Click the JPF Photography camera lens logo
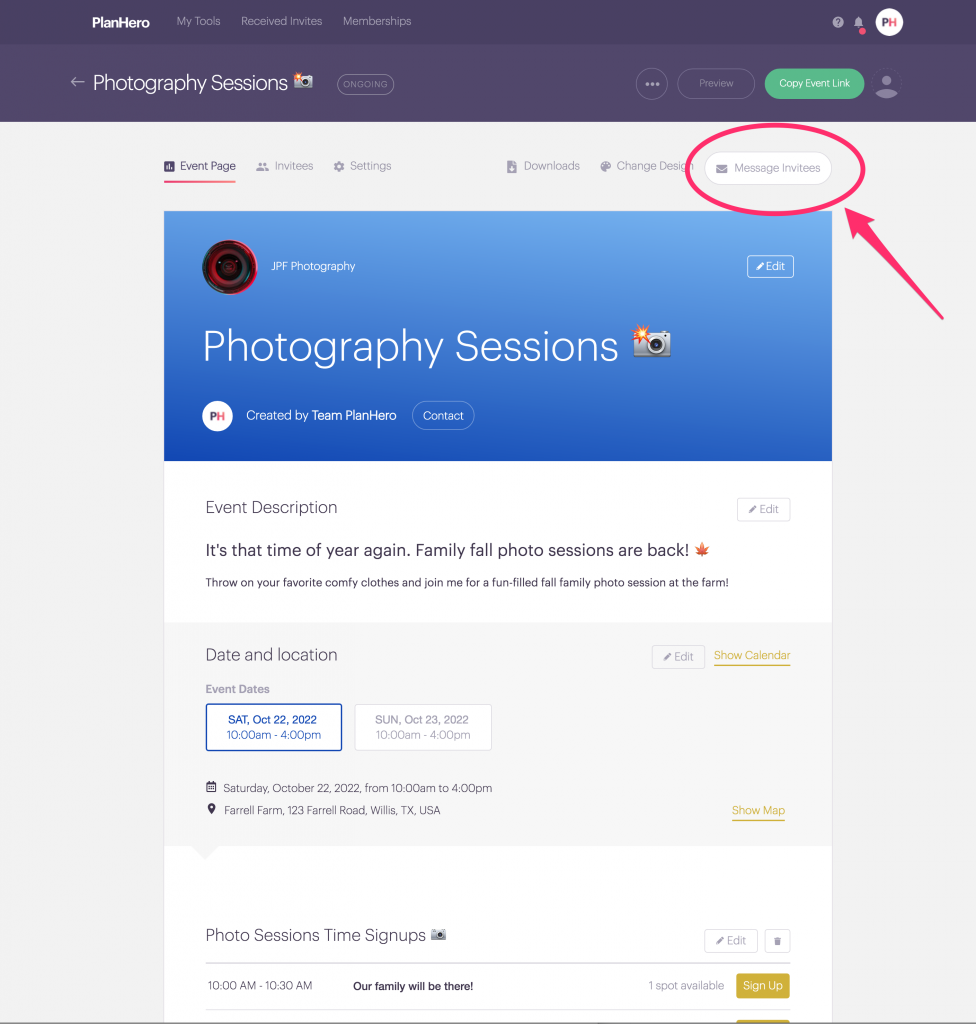 click(x=230, y=267)
